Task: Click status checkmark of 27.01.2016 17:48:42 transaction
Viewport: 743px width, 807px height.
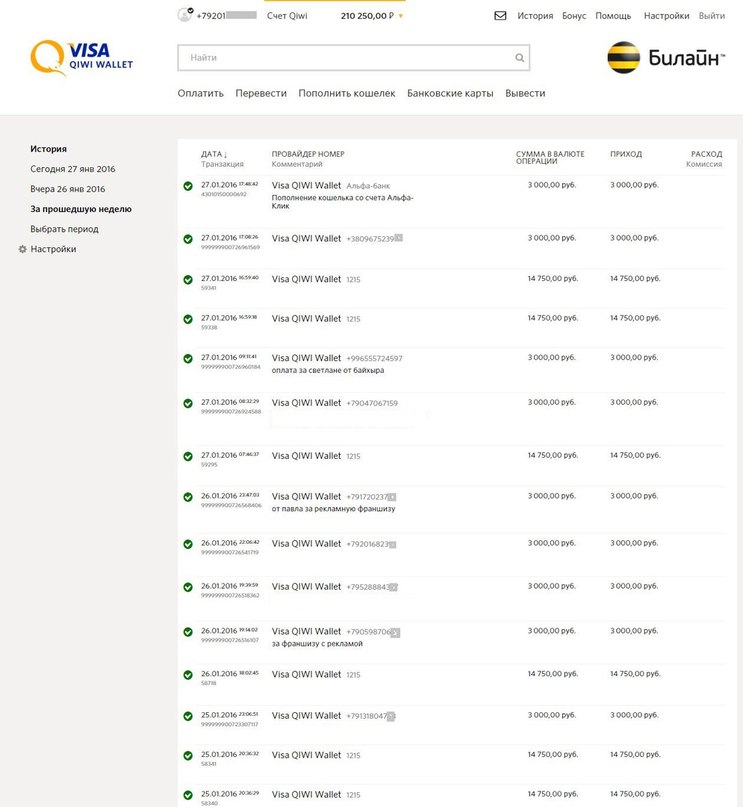Action: [188, 186]
